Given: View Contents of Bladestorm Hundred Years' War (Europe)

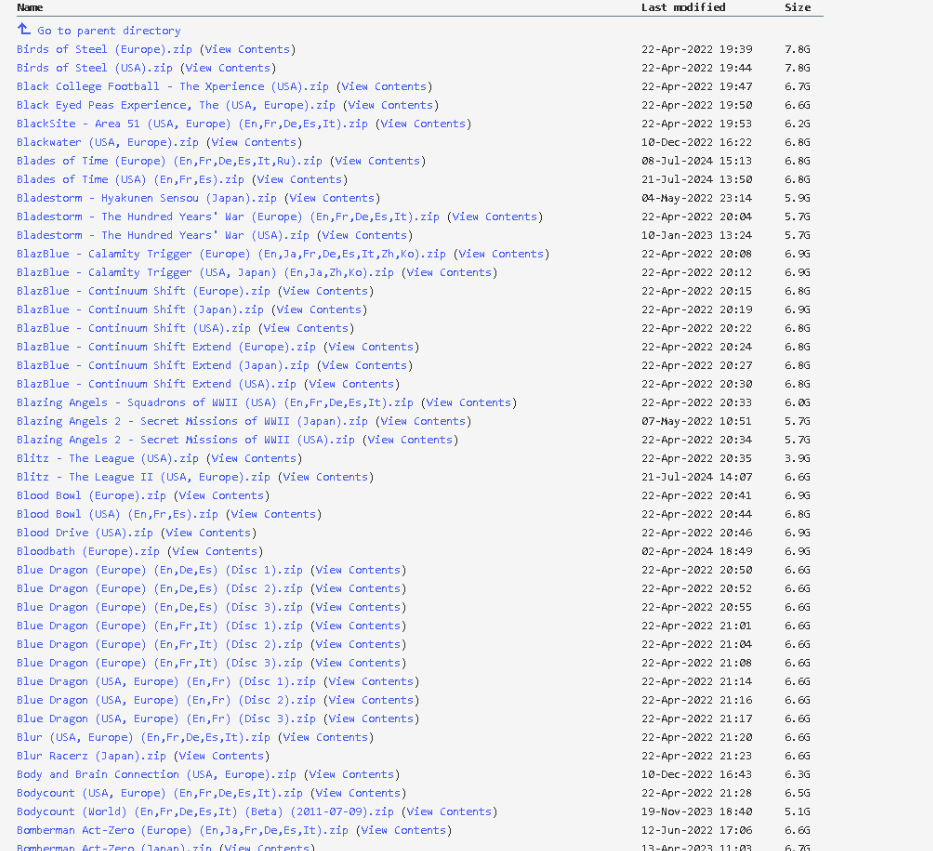Looking at the screenshot, I should coord(494,217).
